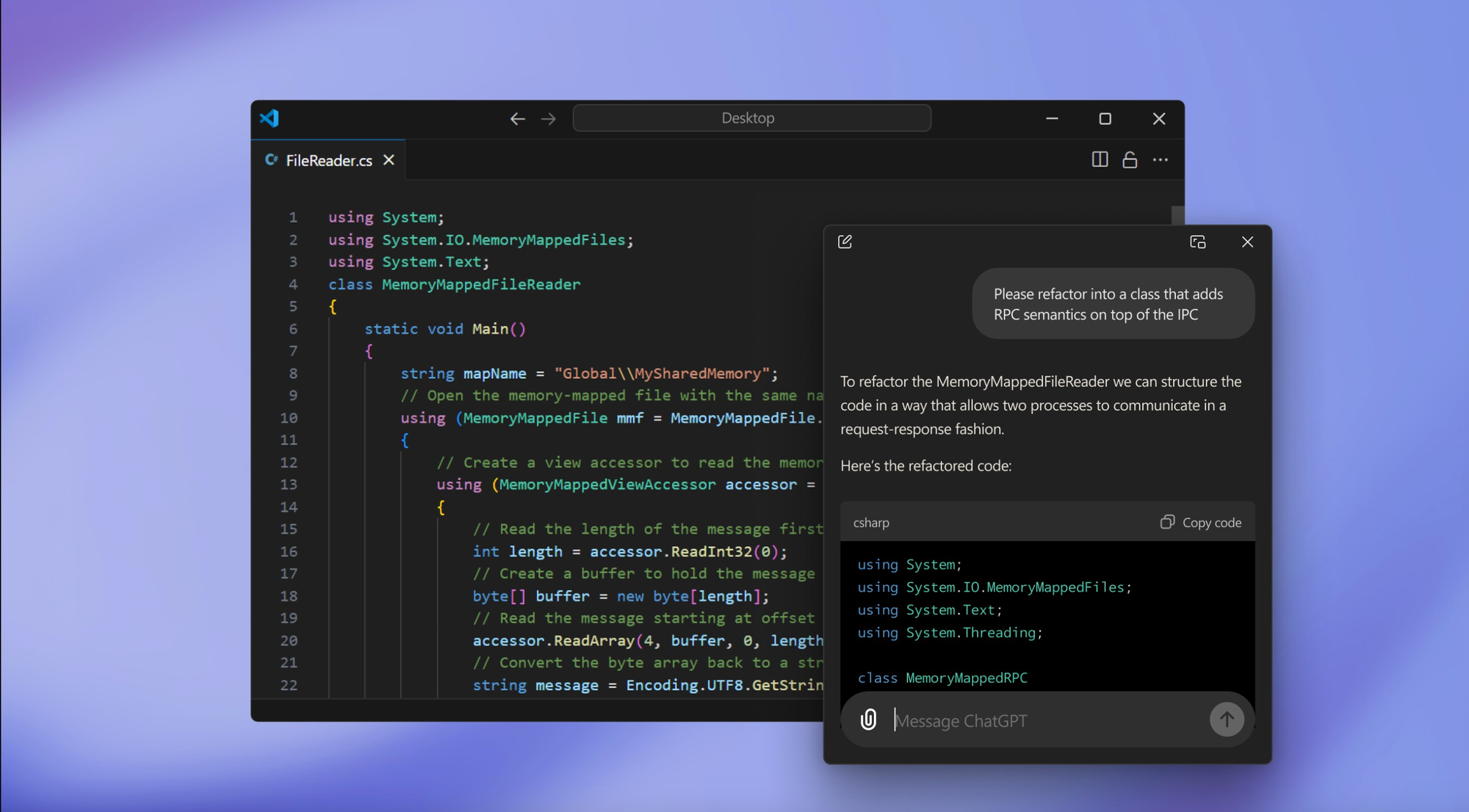Click the C# icon on the file tab
This screenshot has width=1469, height=812.
click(272, 159)
